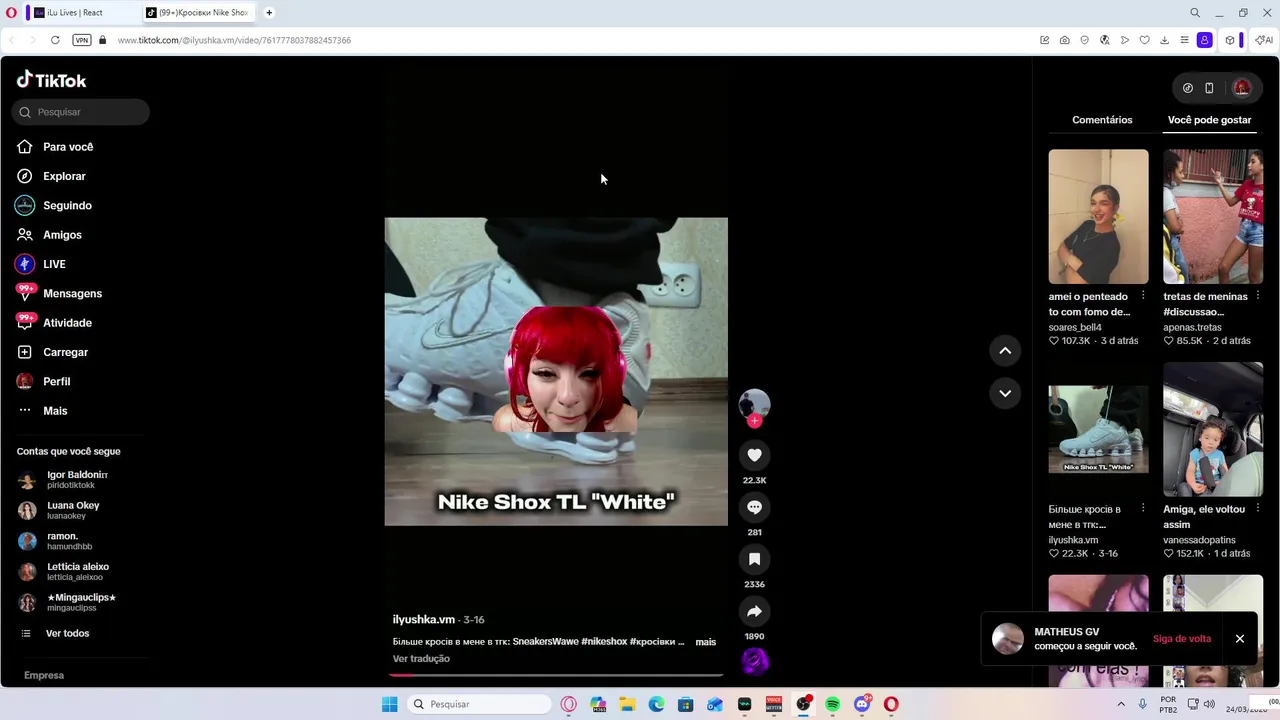Like the video with the heart icon
1280x720 pixels.
(x=754, y=455)
